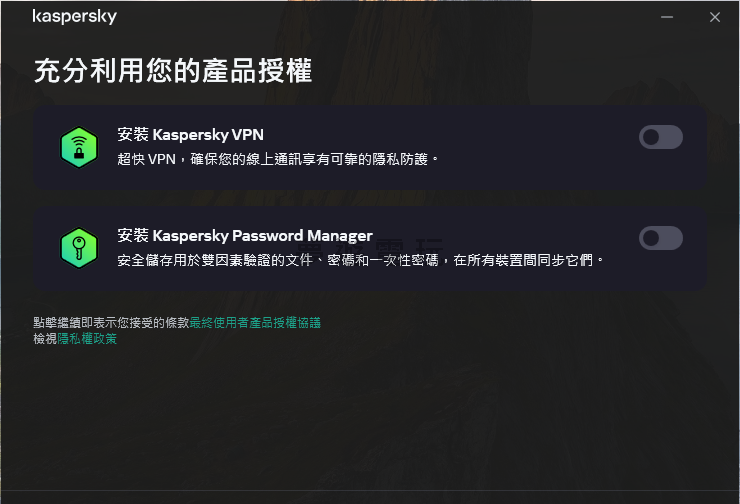
Task: Click the green Kaspersky VPN hexagon icon
Action: (79, 147)
